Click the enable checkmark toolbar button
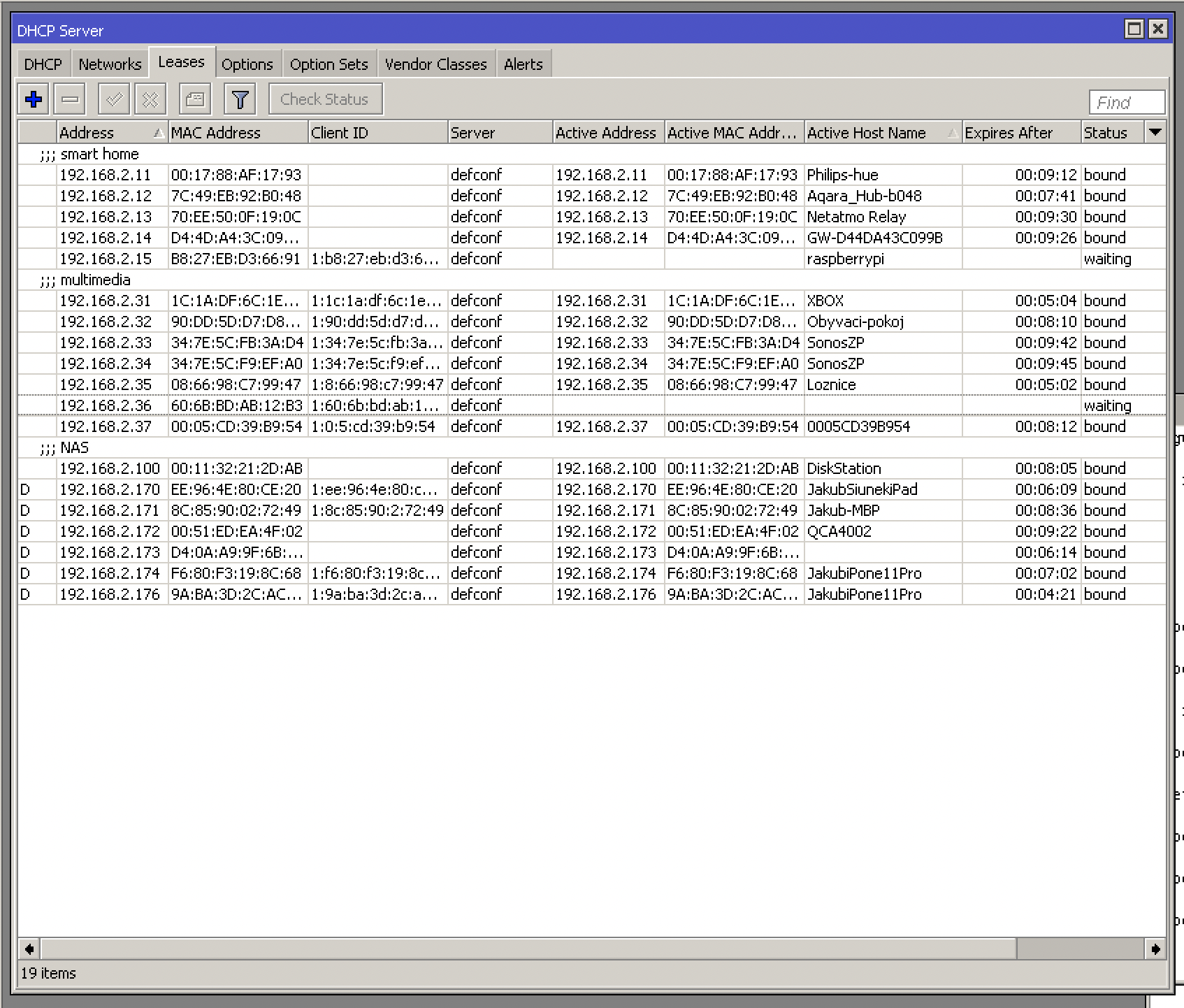Viewport: 1184px width, 1008px height. click(114, 99)
